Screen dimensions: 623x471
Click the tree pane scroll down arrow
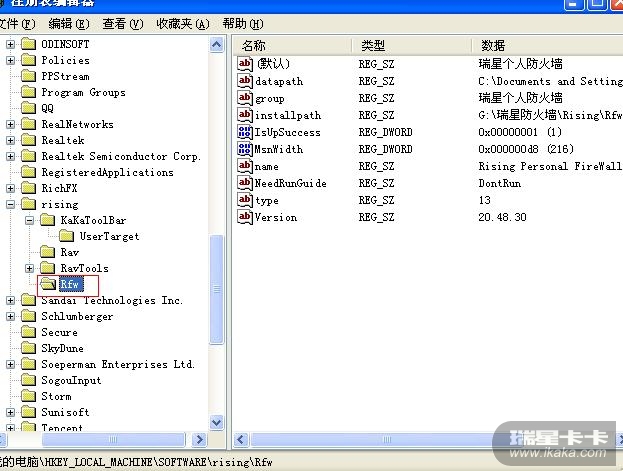click(217, 422)
